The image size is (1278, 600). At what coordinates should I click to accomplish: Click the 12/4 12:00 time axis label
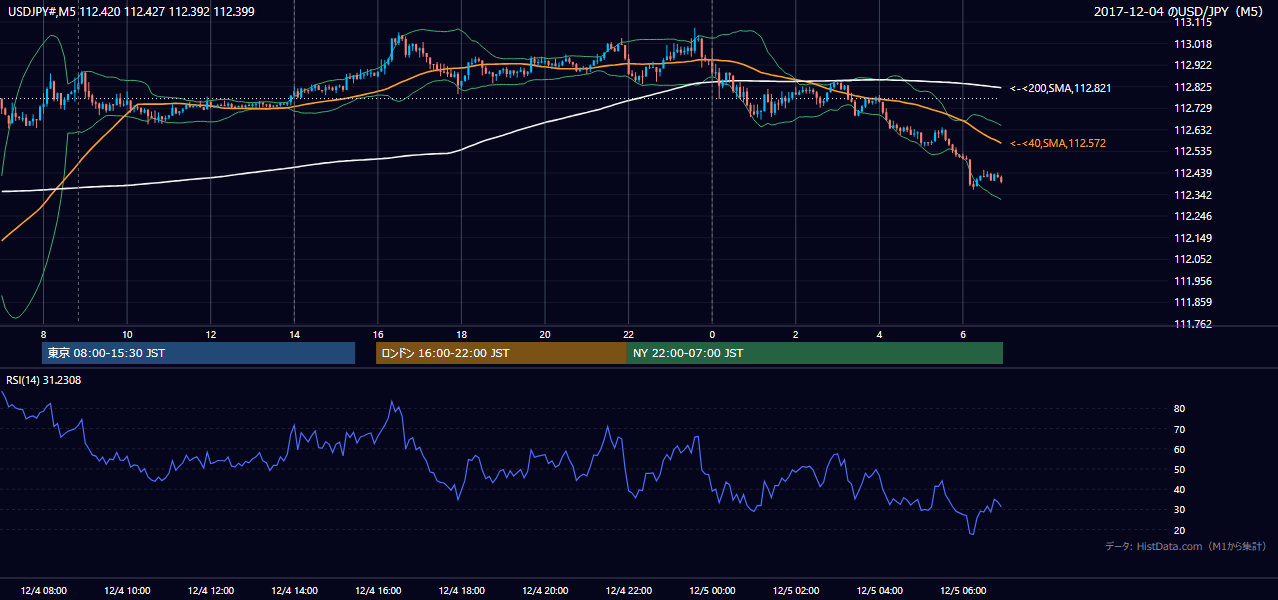(x=210, y=591)
